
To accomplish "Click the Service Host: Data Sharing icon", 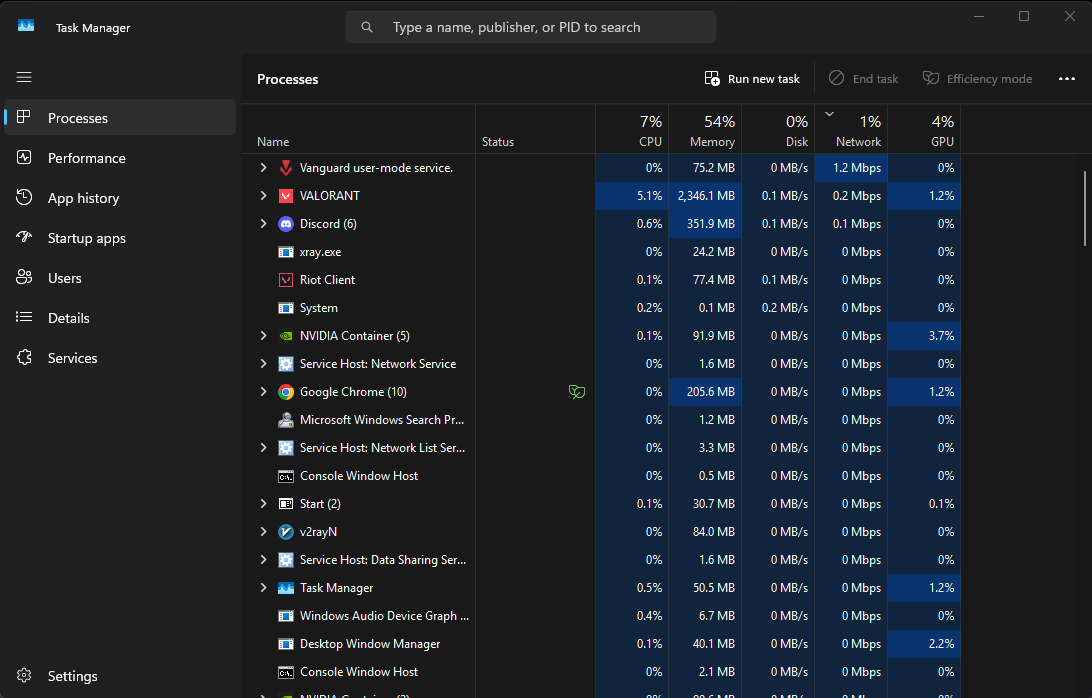I will (x=286, y=560).
